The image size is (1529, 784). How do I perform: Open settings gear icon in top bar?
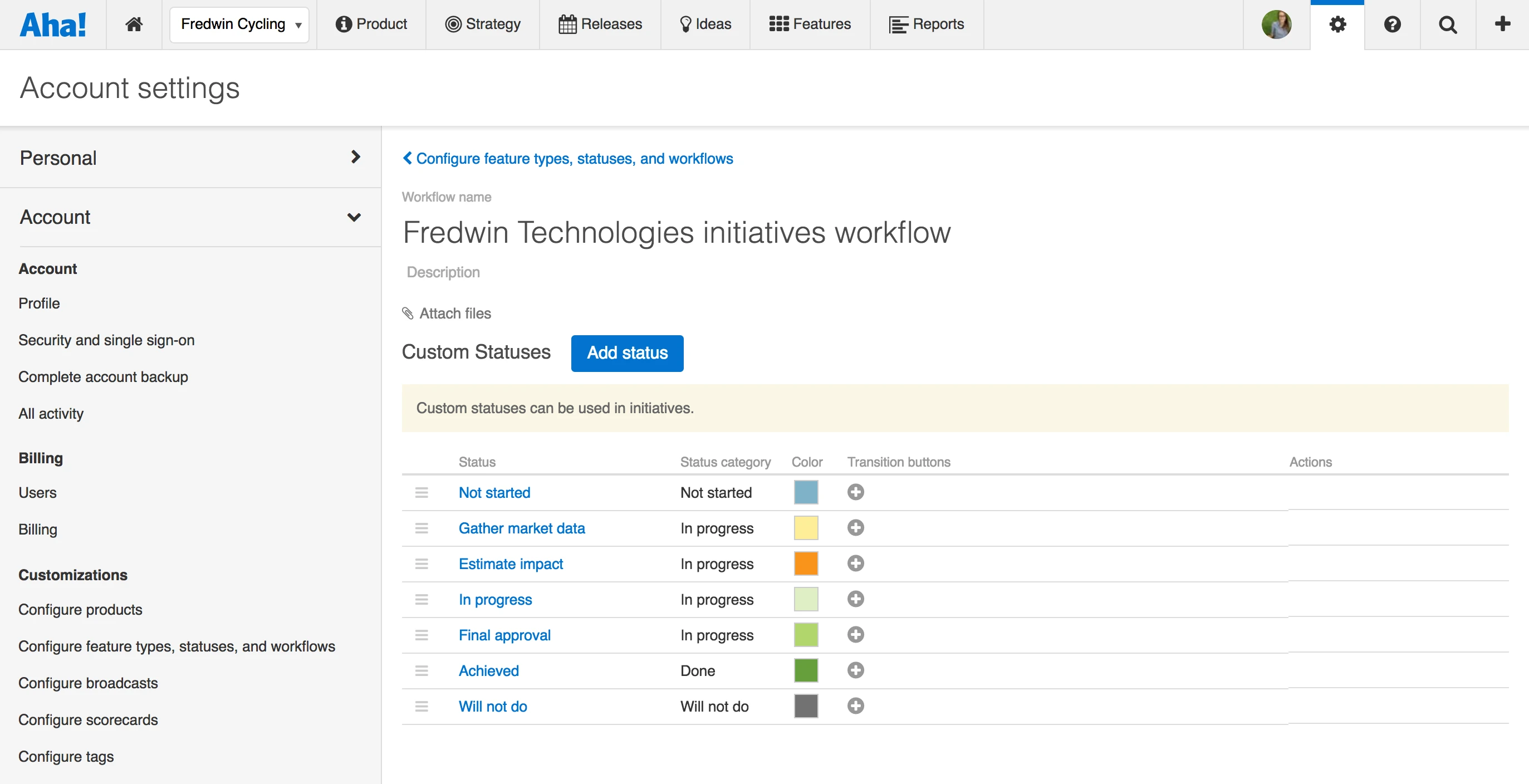click(1337, 24)
